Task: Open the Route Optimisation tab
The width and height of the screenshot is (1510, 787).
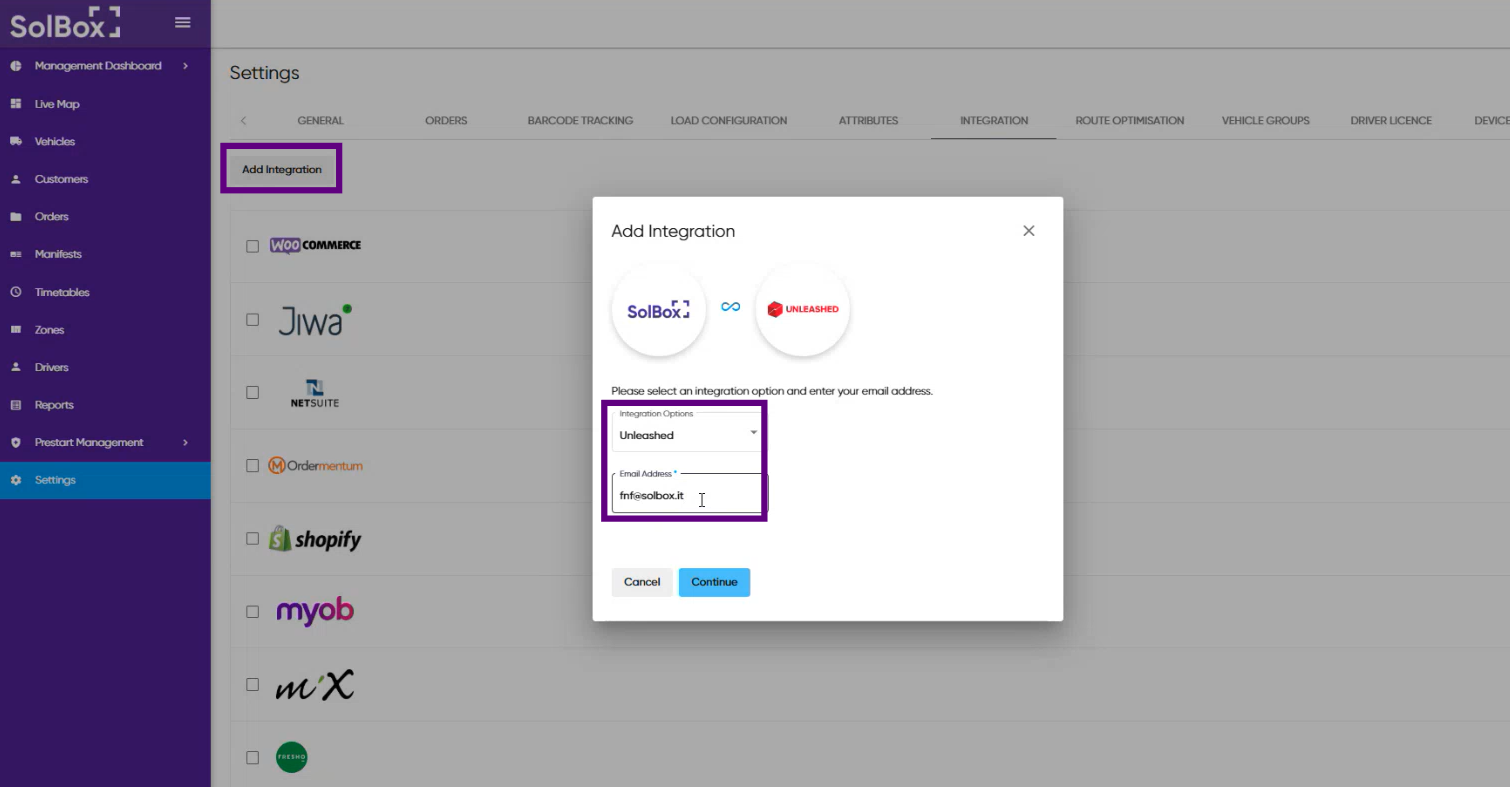Action: click(1130, 121)
